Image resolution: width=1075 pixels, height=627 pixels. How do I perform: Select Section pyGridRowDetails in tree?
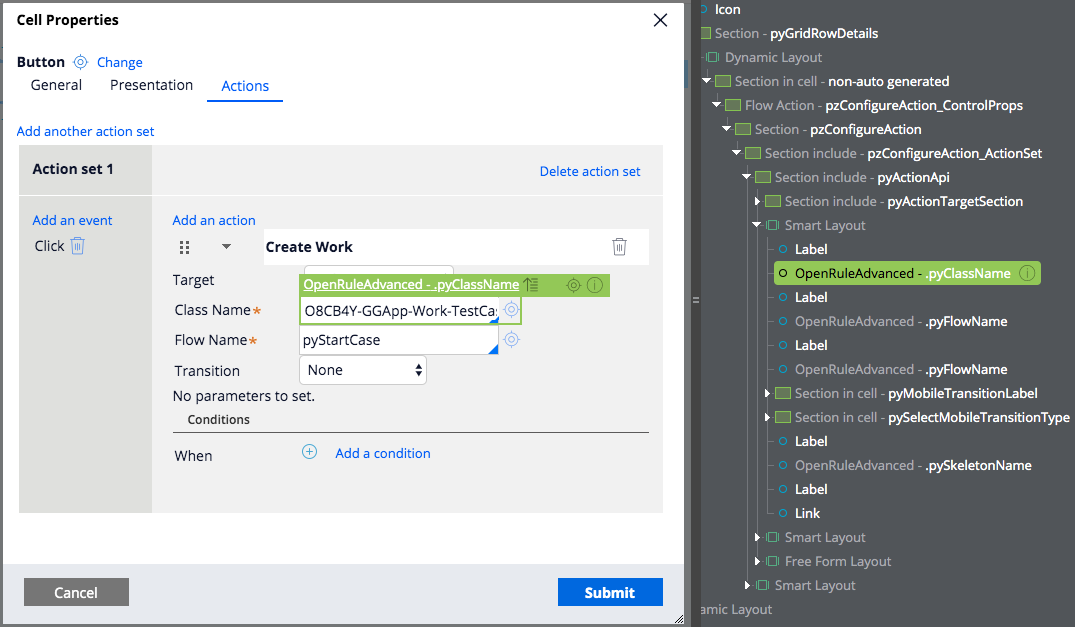pyautogui.click(x=796, y=33)
